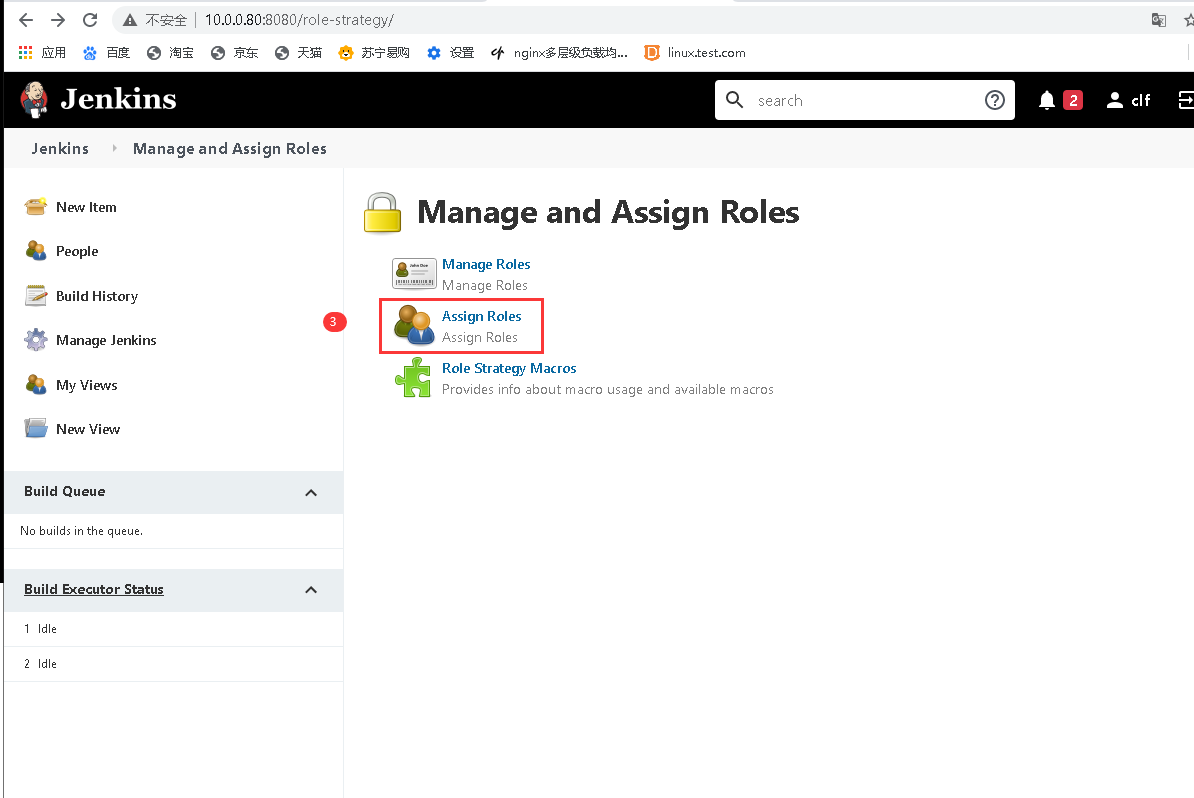Click the search help question mark icon

click(x=994, y=101)
